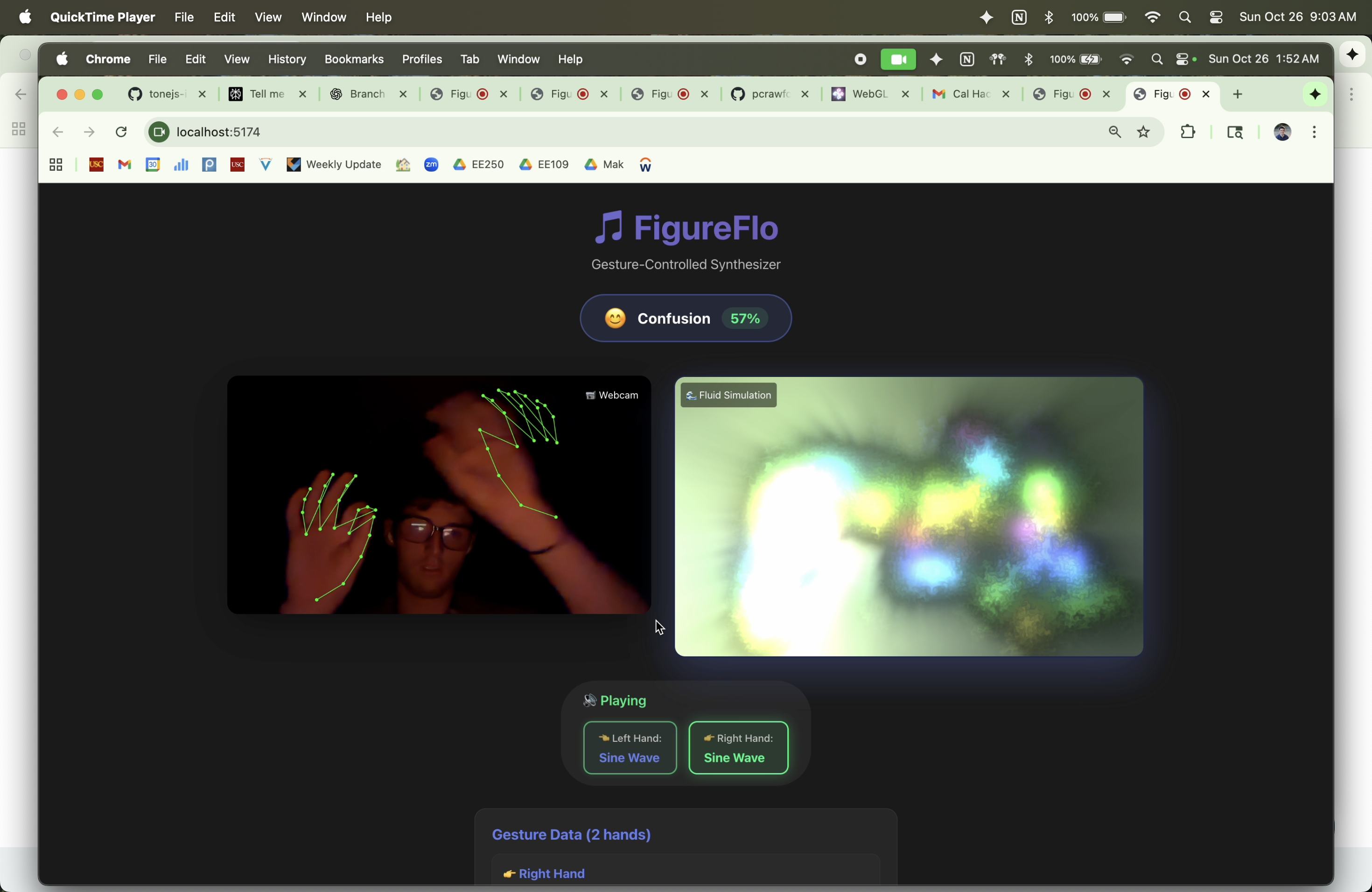The height and width of the screenshot is (892, 1372).
Task: Bookmark this page with the star icon
Action: coord(1144,132)
